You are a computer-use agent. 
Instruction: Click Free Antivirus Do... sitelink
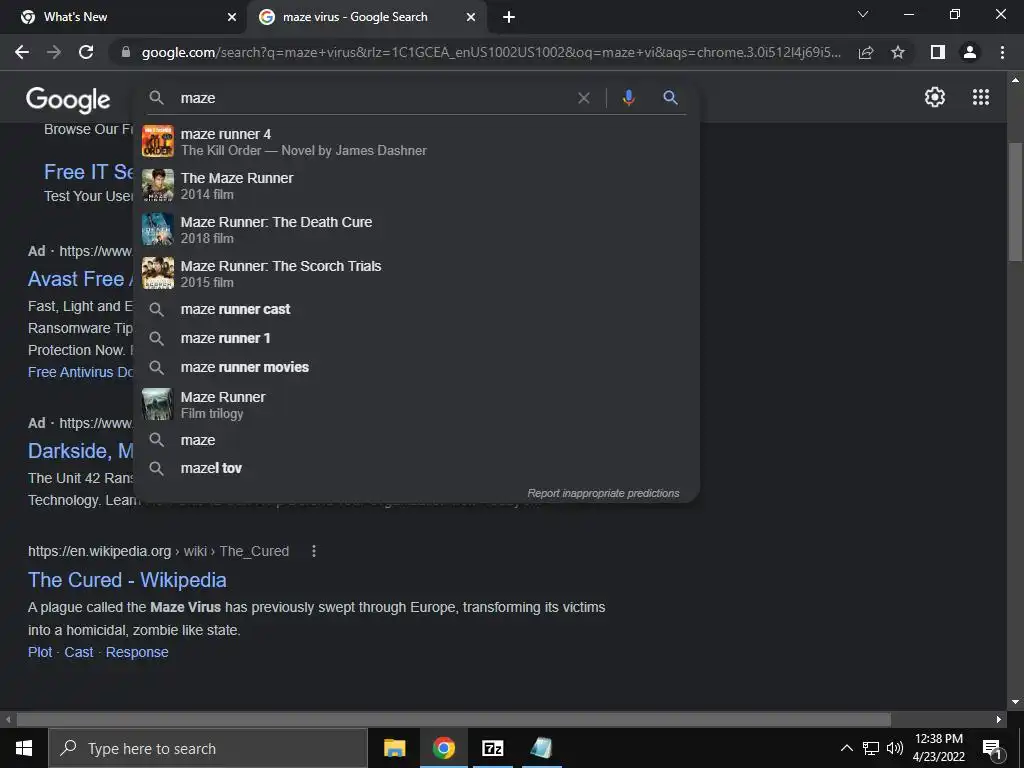(80, 372)
